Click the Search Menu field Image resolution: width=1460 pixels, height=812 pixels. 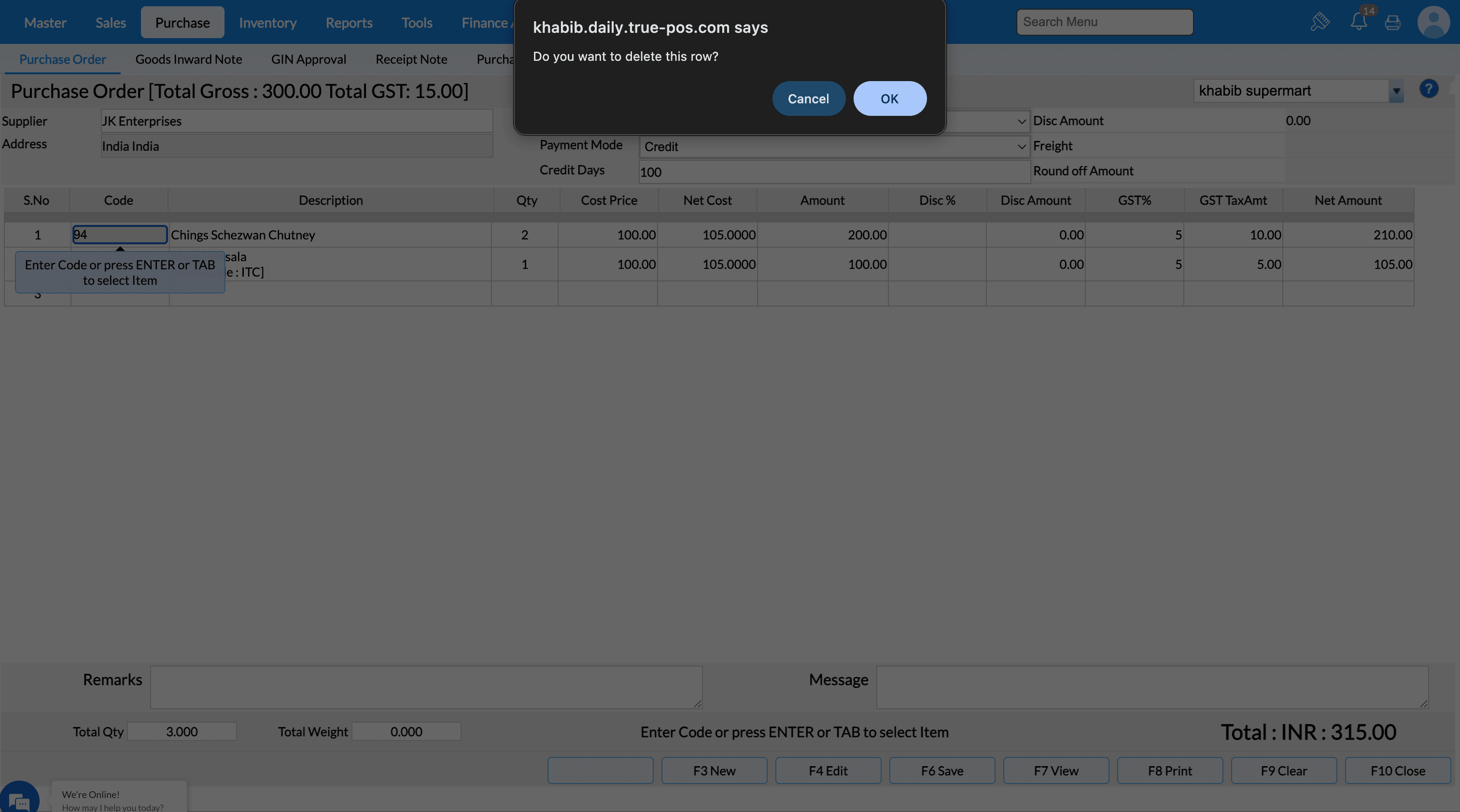(1104, 22)
